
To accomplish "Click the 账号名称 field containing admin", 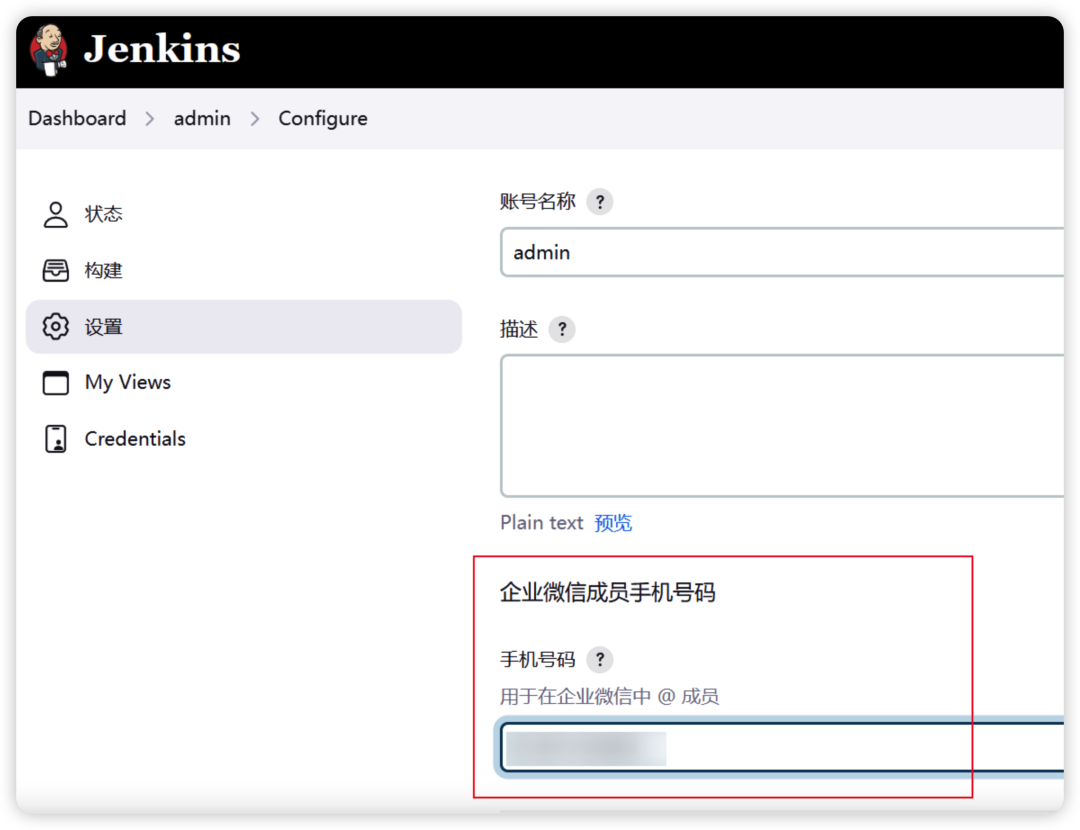I will pyautogui.click(x=782, y=252).
